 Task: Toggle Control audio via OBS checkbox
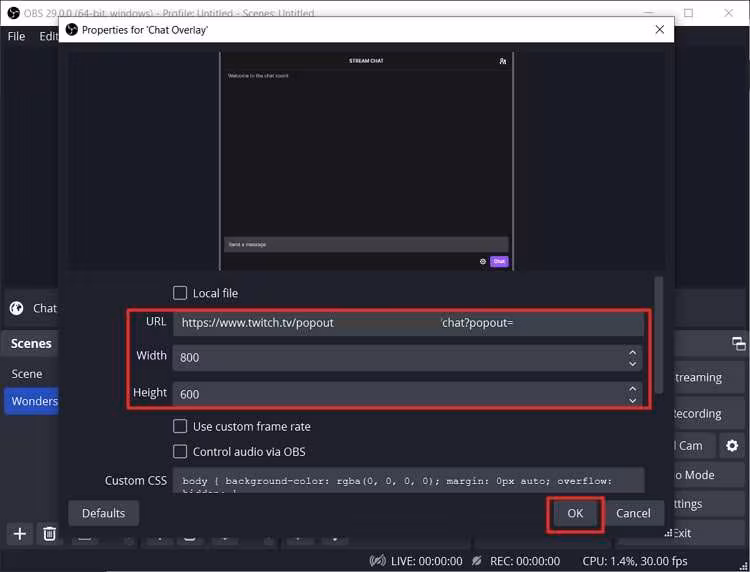[x=180, y=451]
